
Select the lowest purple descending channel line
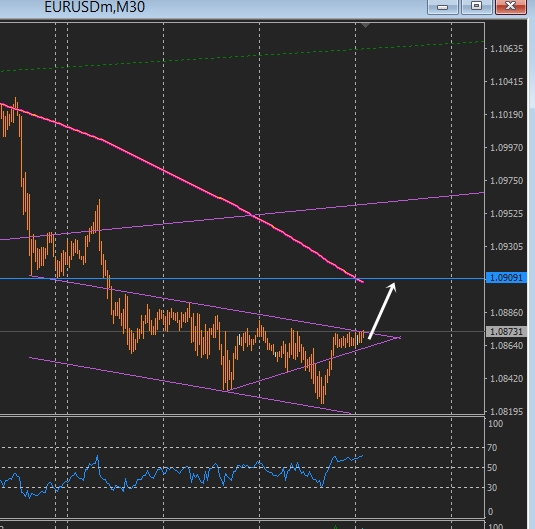tap(191, 386)
